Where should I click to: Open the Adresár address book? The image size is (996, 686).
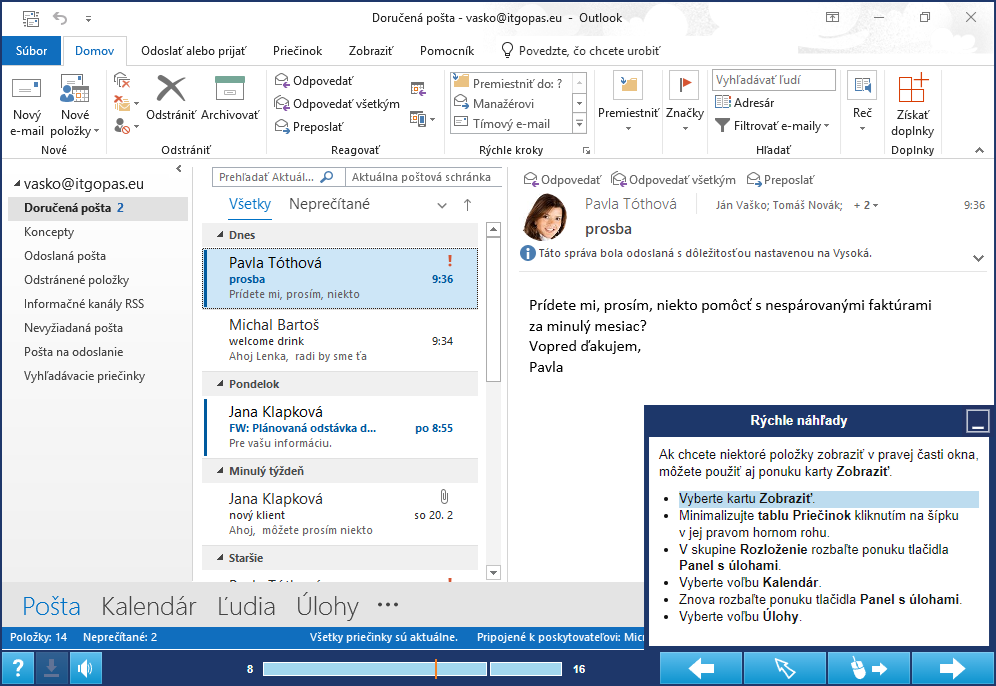click(744, 102)
